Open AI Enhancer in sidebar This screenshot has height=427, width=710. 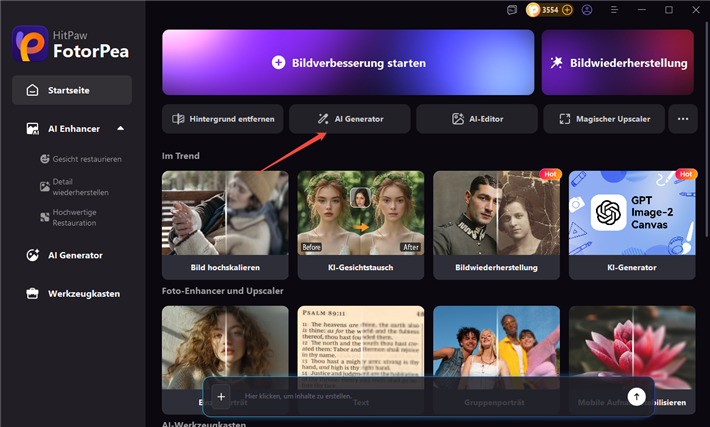point(72,129)
